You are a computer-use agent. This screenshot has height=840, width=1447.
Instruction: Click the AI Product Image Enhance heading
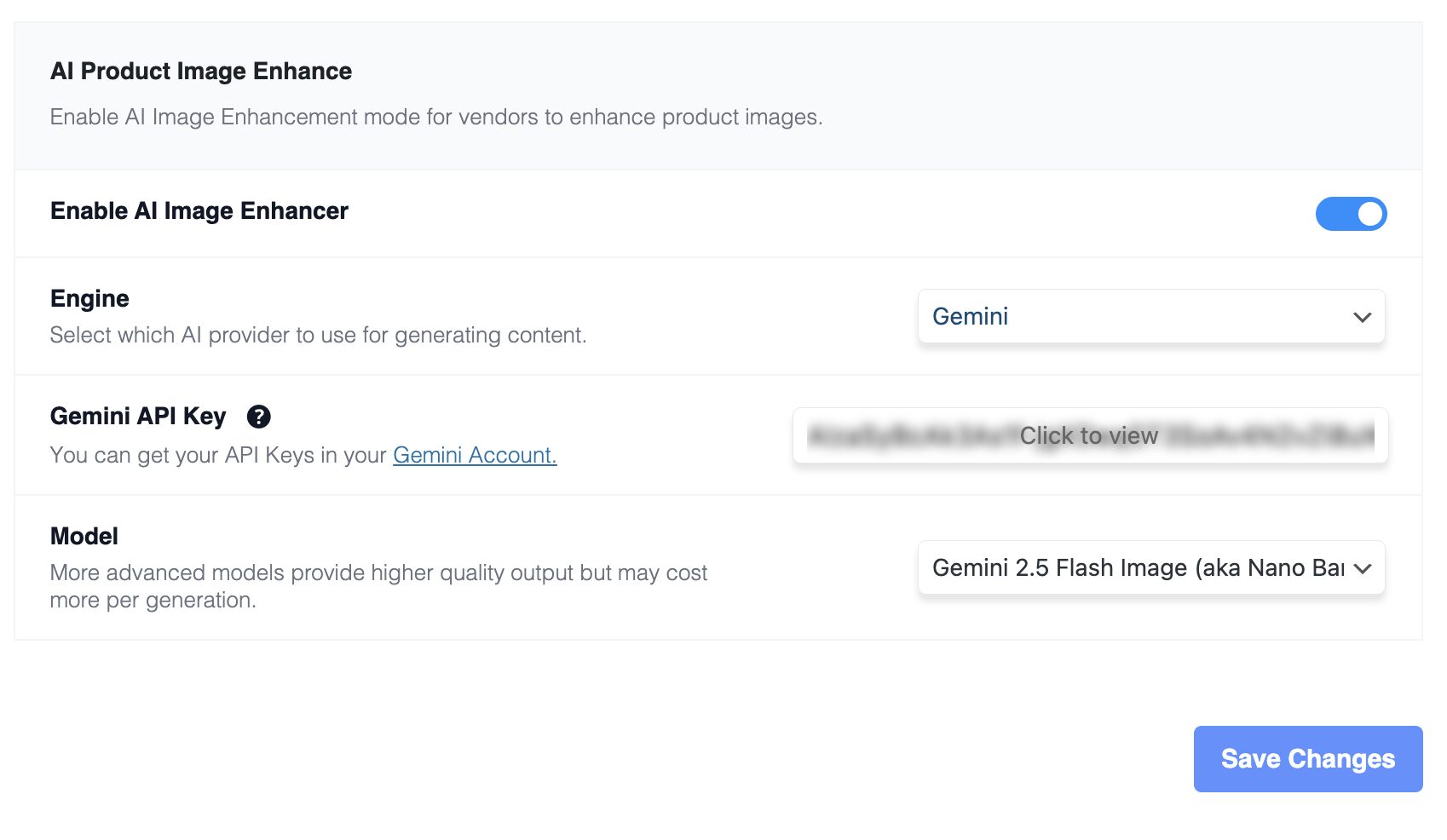point(201,71)
